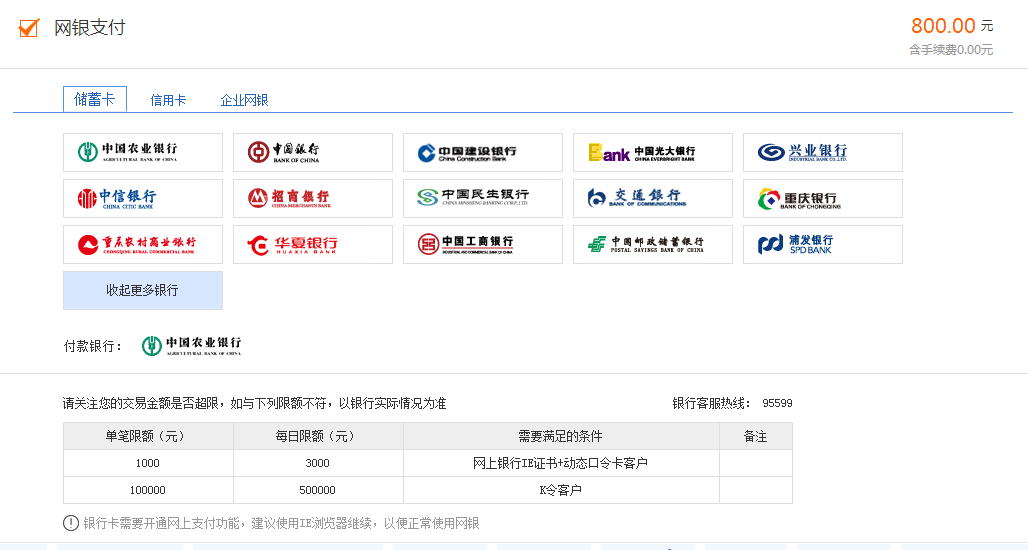The height and width of the screenshot is (550, 1028).
Task: Click the 单笔限额（元） column header
Action: [x=148, y=436]
